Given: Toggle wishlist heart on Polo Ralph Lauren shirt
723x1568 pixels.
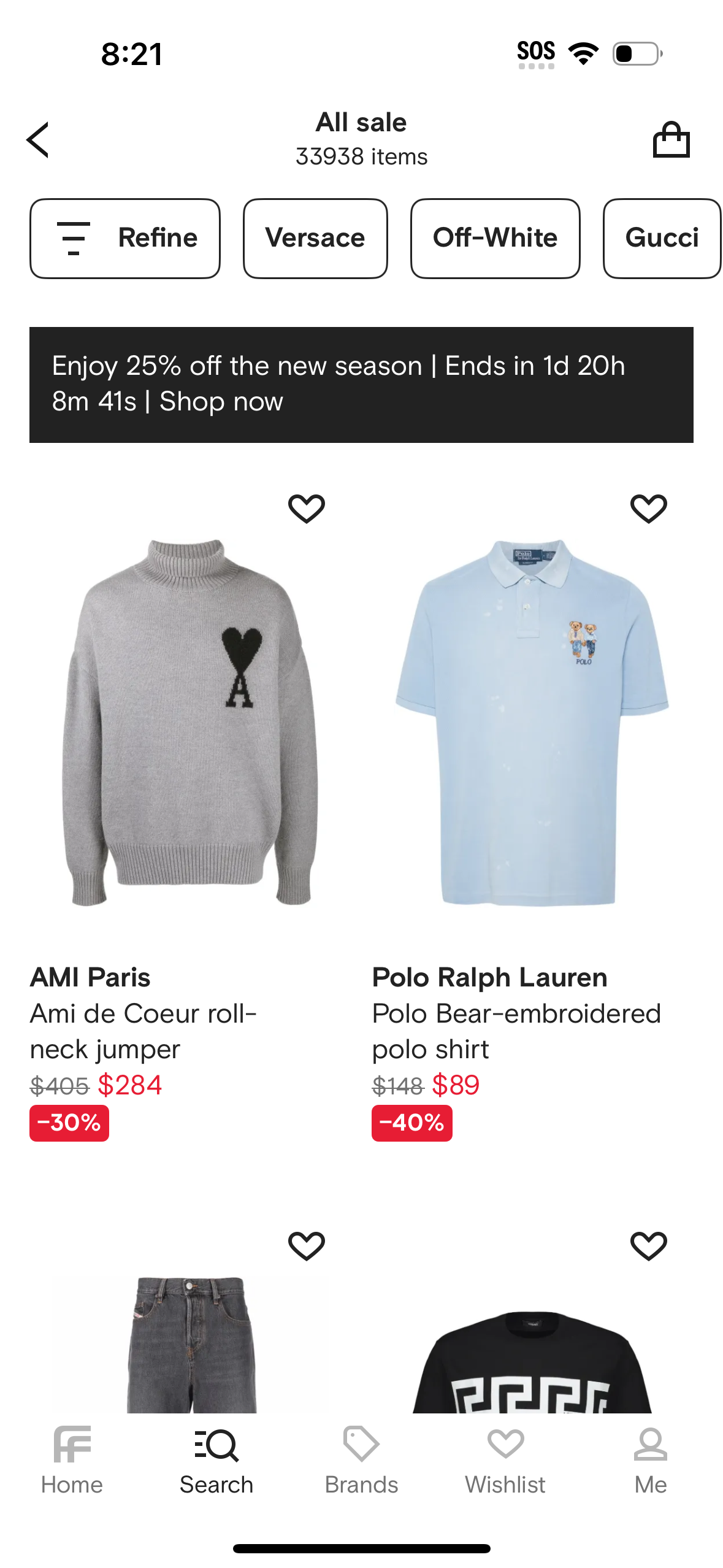Looking at the screenshot, I should [649, 509].
